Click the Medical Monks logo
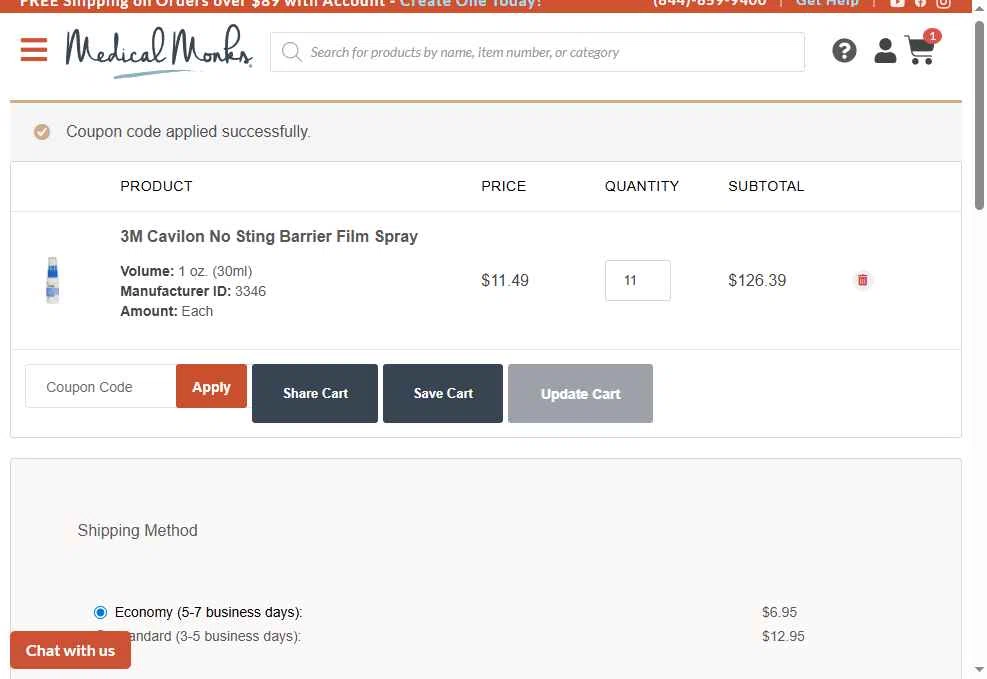 pos(159,52)
